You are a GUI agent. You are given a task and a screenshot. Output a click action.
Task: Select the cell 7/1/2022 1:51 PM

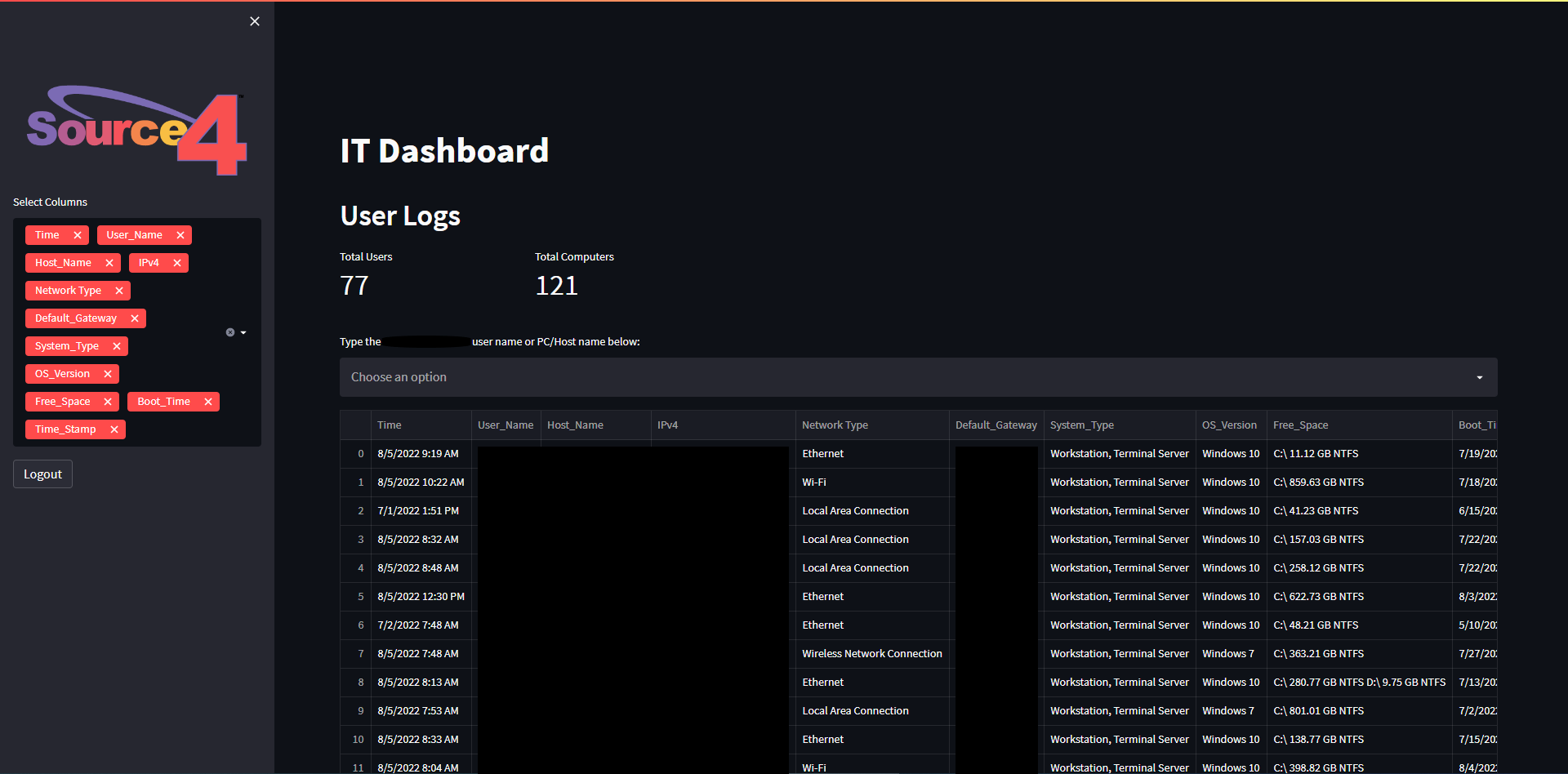(421, 511)
